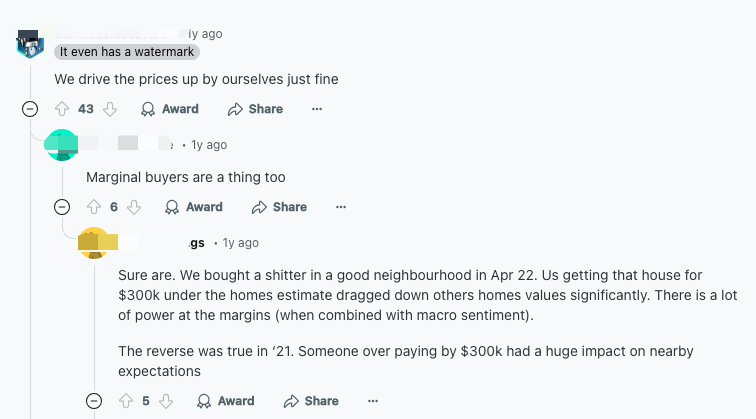
Task: Open more options for 43-point comment
Action: pos(317,109)
